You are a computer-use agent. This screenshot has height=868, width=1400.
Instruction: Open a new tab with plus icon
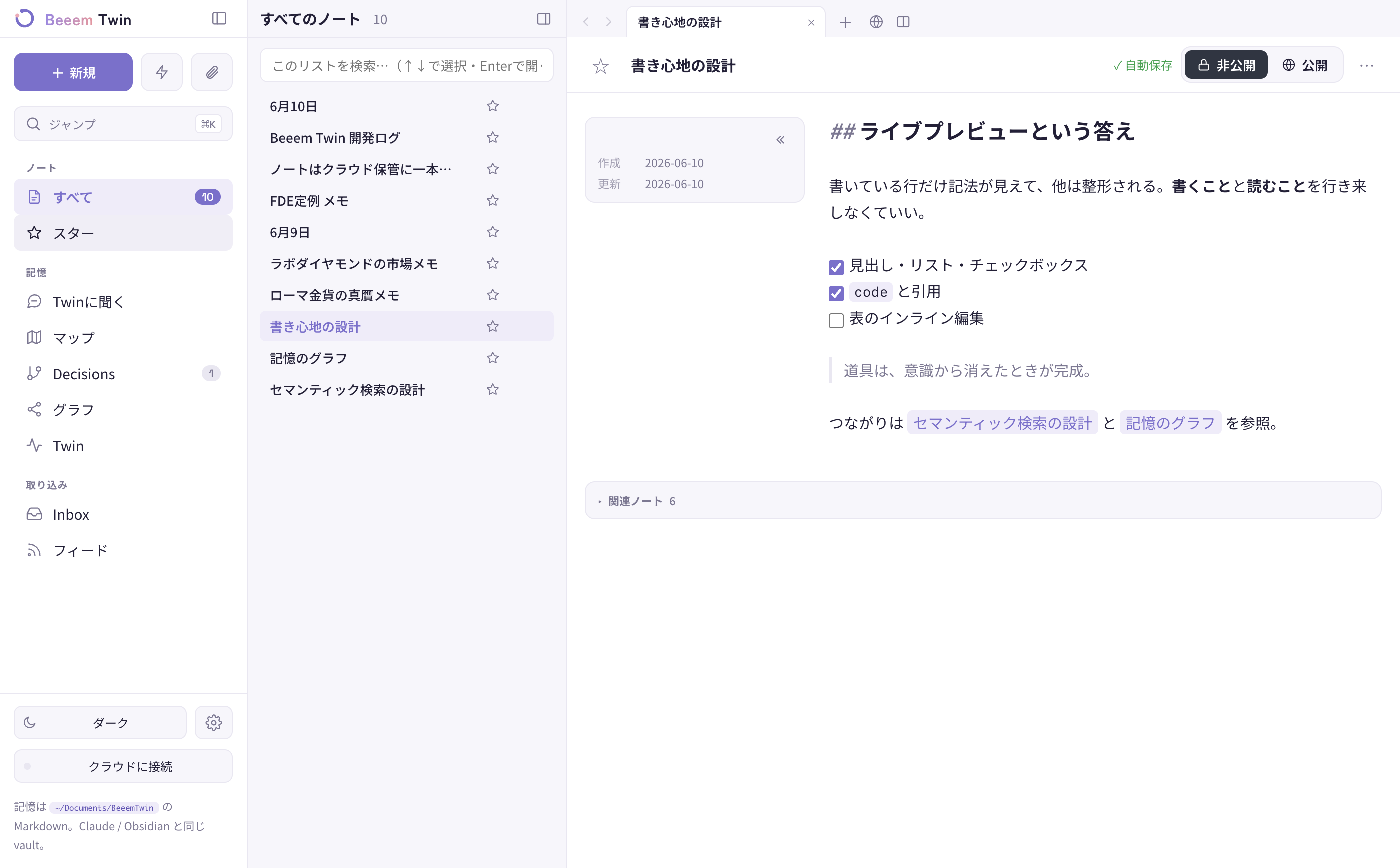(845, 22)
